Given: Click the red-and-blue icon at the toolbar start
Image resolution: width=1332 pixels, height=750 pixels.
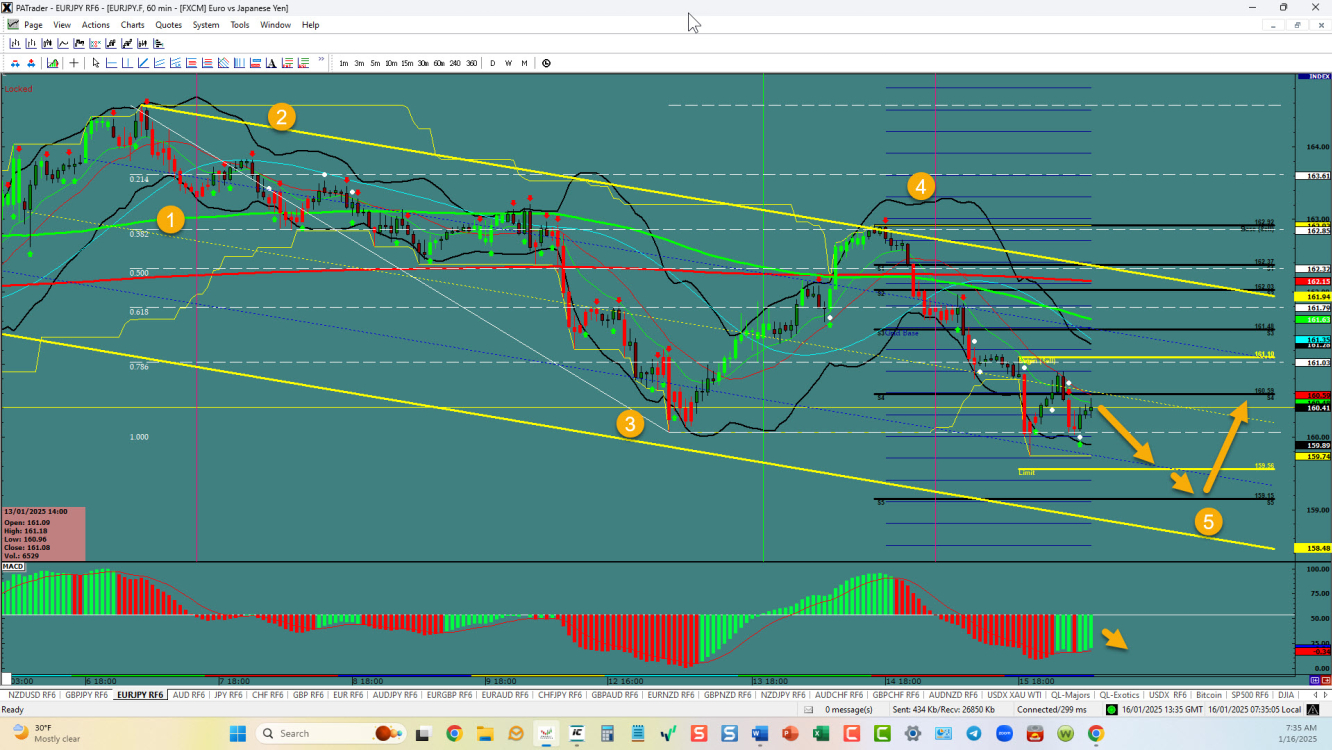Looking at the screenshot, I should (15, 63).
